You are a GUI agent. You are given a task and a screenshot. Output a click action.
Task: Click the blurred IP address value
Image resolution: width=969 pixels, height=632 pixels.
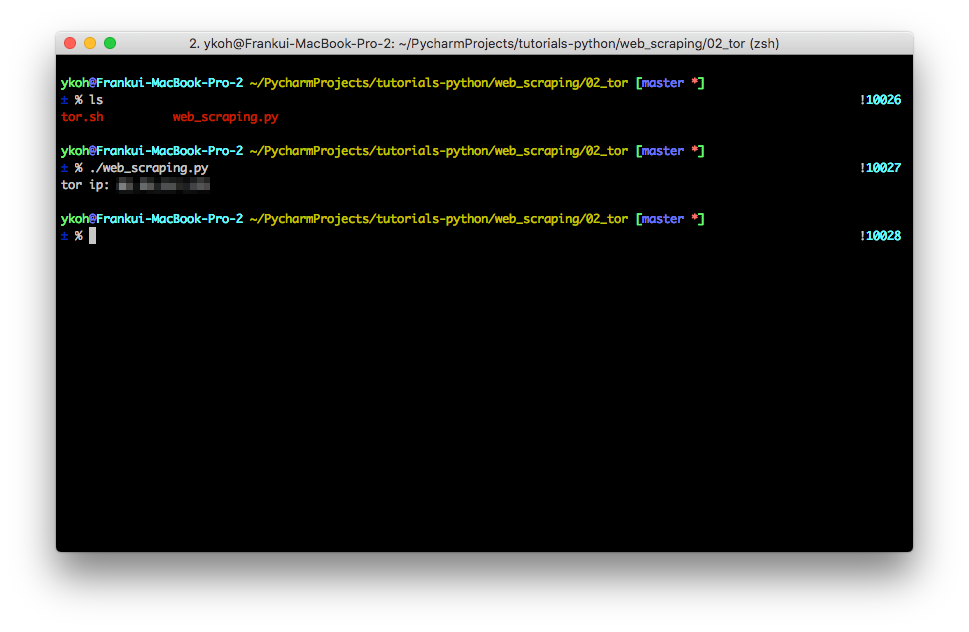pos(164,185)
